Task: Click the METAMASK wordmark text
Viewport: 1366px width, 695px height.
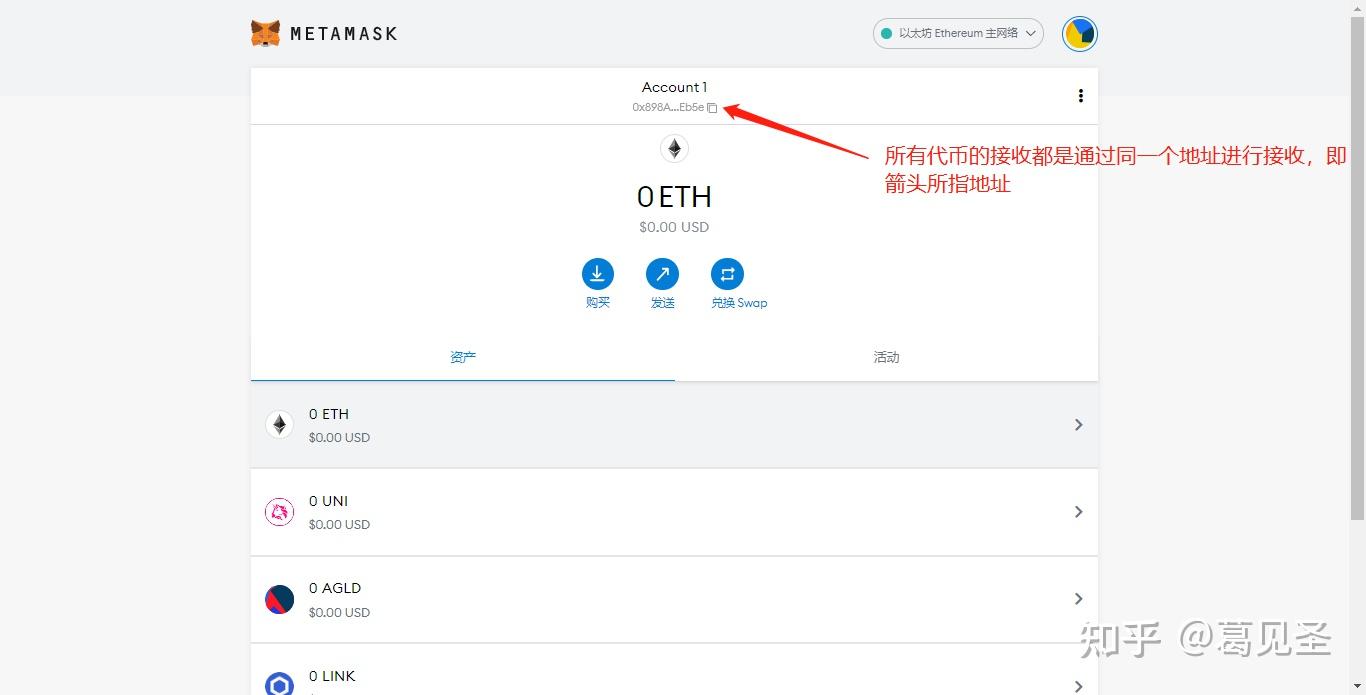Action: (343, 34)
